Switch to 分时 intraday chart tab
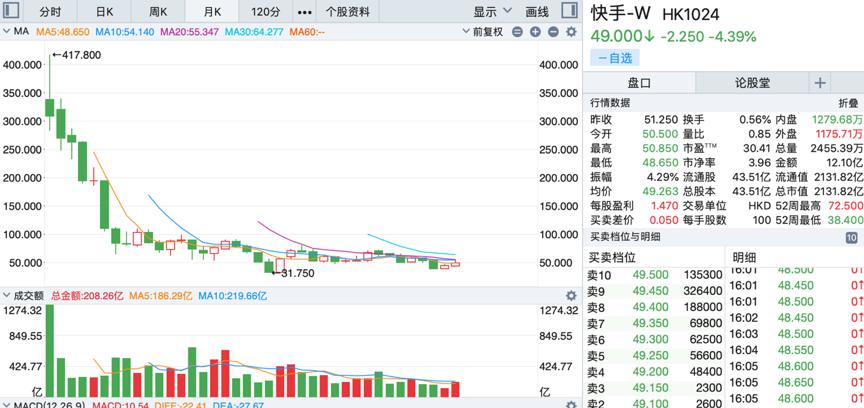This screenshot has height=408, width=864. point(51,12)
